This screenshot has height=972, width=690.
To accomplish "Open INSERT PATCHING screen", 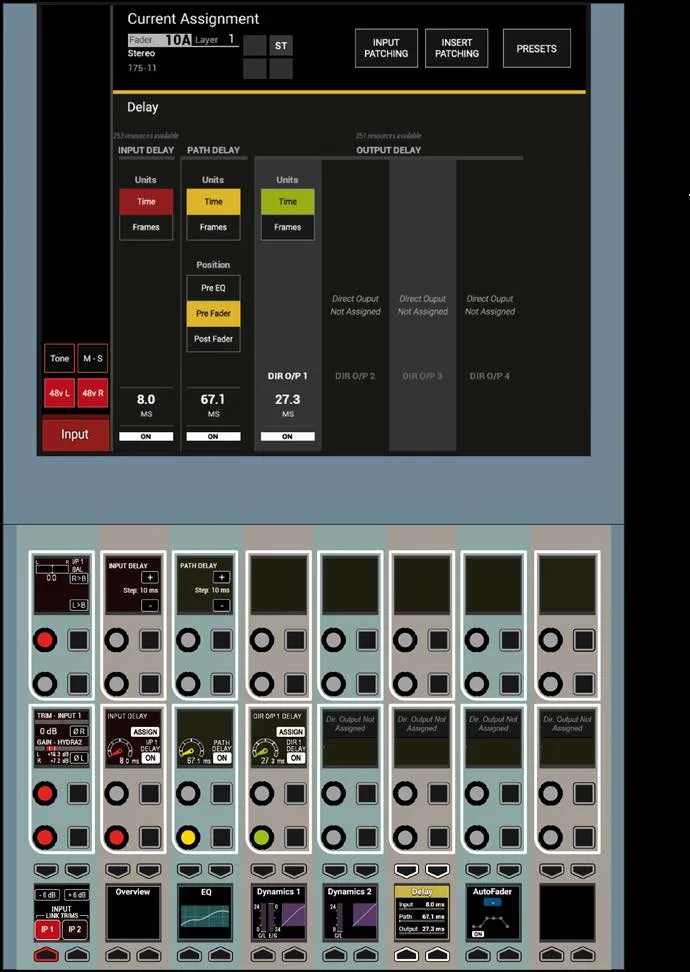I will pos(456,48).
